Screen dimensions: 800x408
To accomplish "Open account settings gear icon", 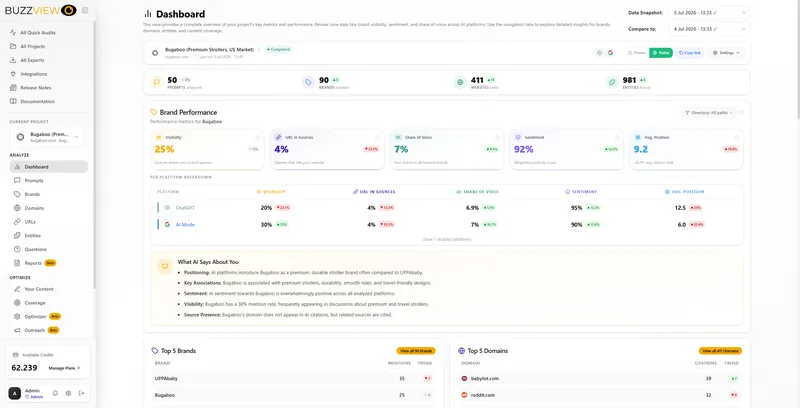I will 68,393.
